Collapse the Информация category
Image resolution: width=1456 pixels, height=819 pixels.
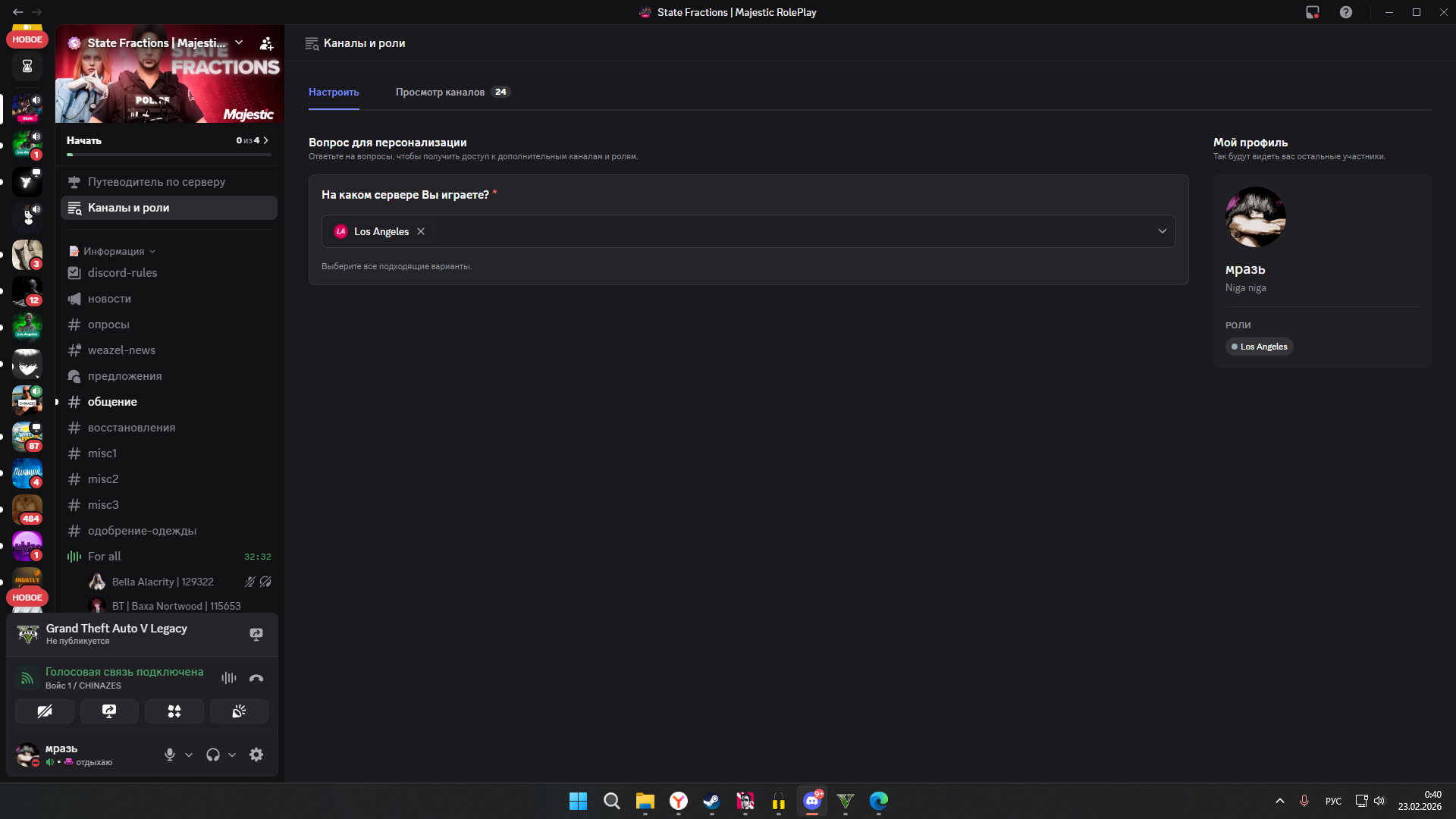pos(114,251)
